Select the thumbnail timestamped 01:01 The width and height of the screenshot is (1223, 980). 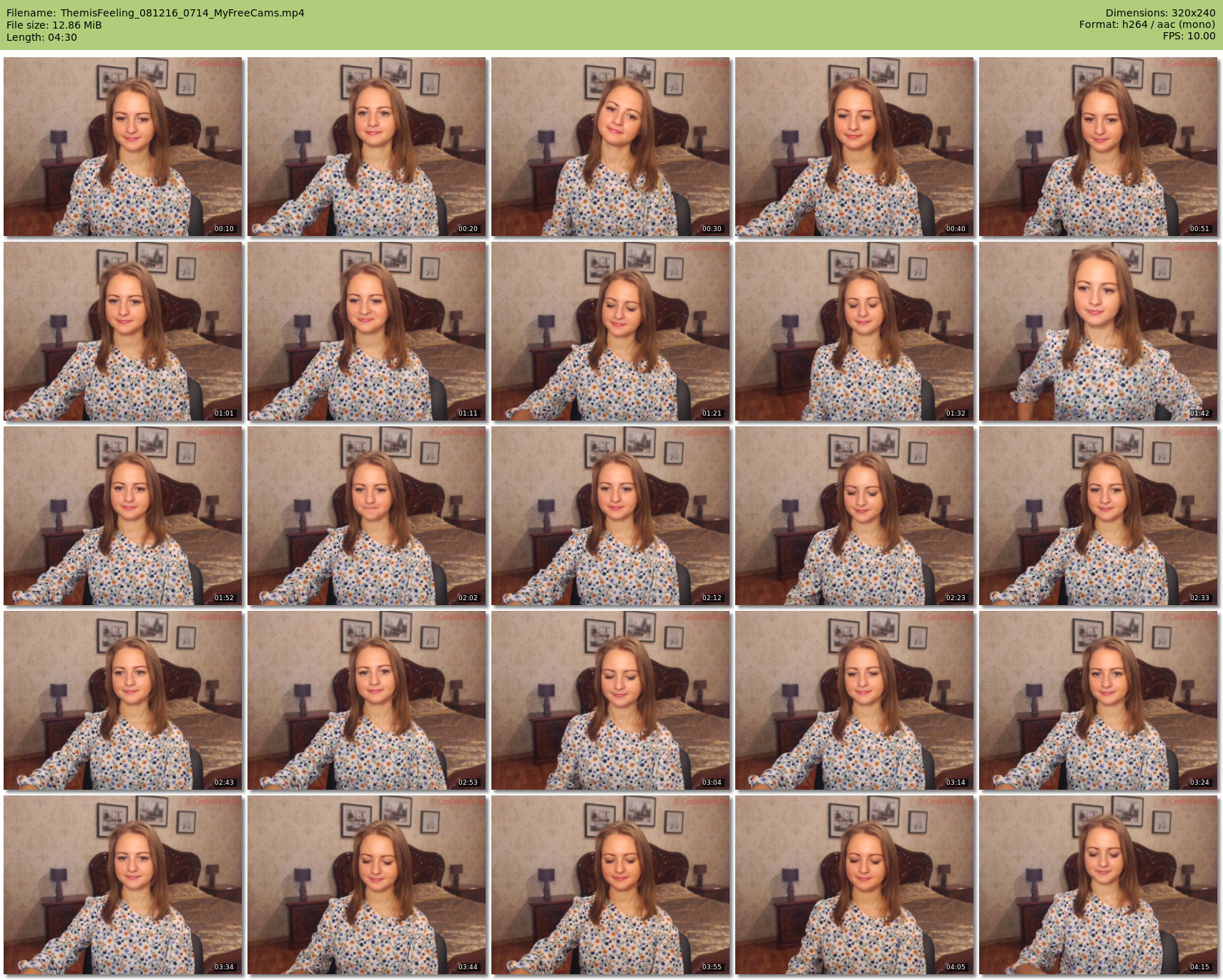pos(122,331)
